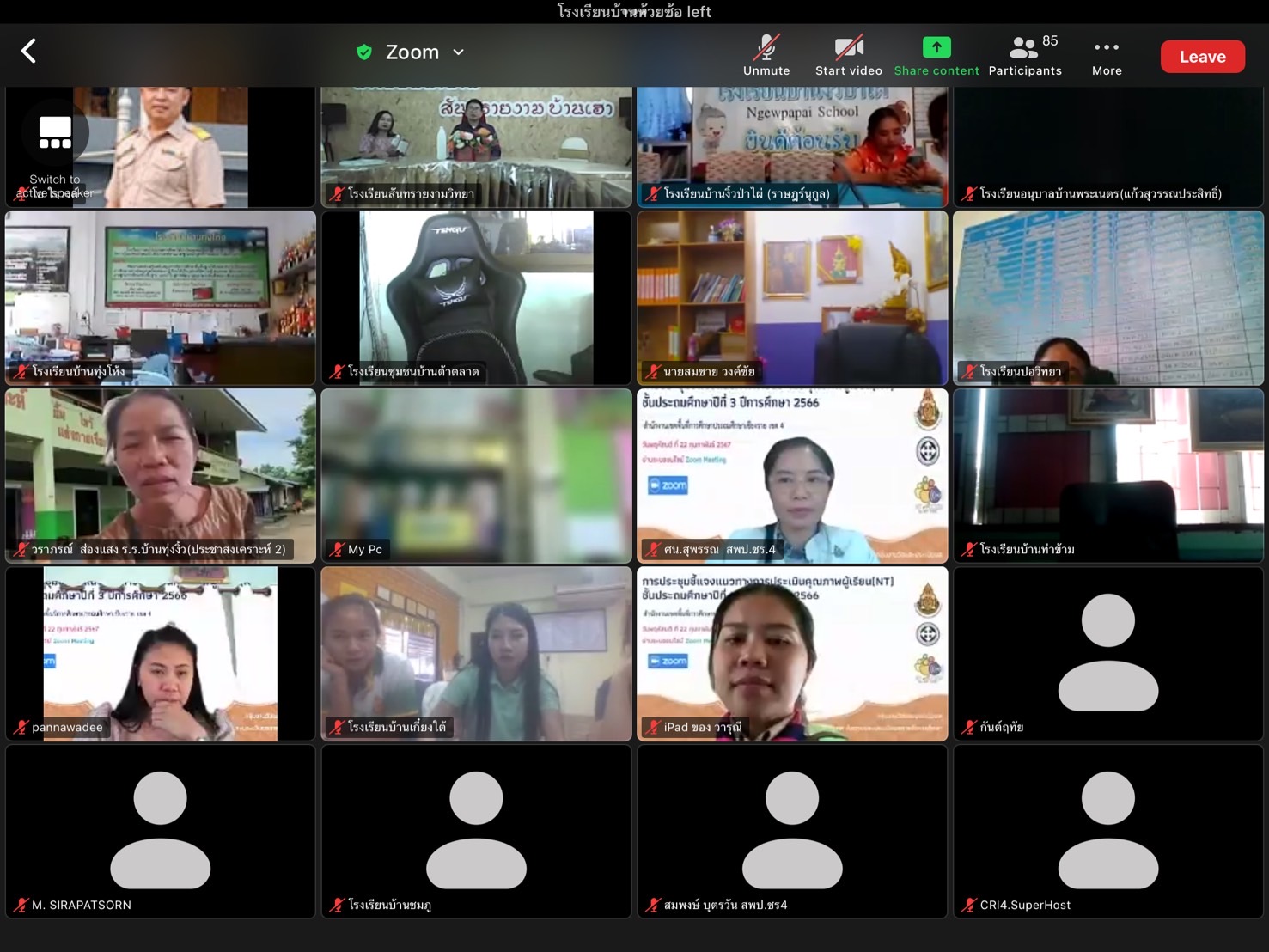
Task: Select โรงเรียนบ้านทุ่งโห้ง office video tile
Action: [x=161, y=297]
